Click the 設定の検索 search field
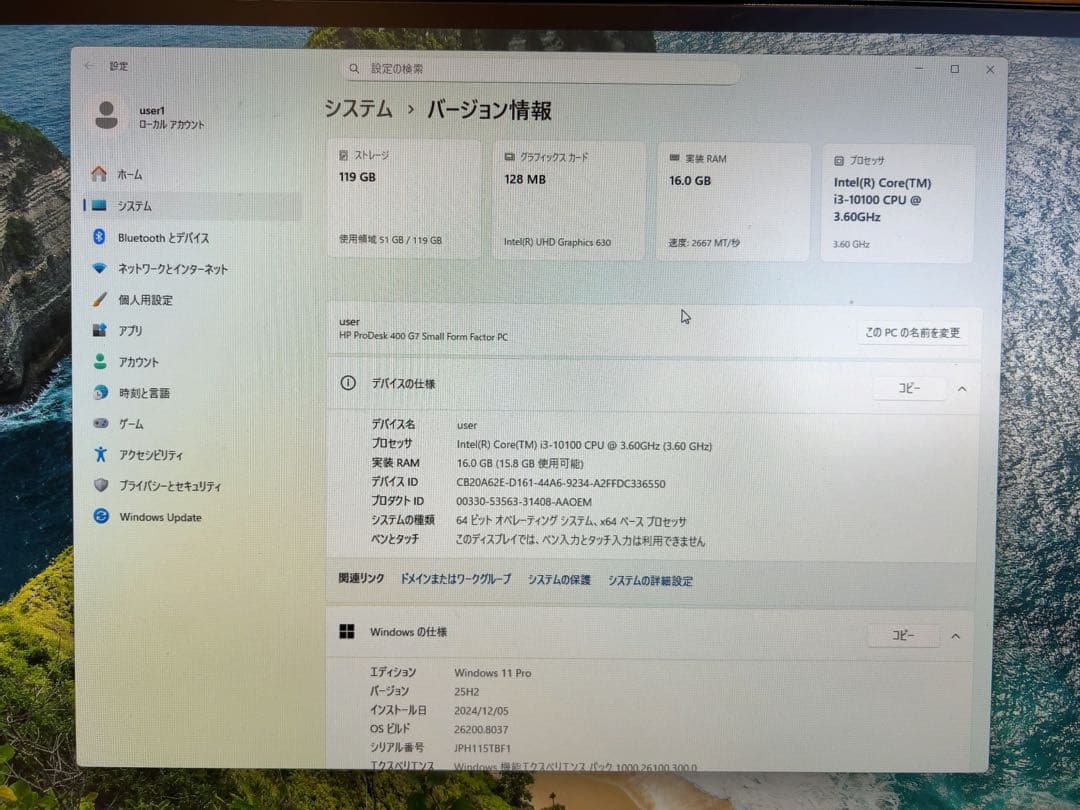Viewport: 1080px width, 810px height. (539, 69)
